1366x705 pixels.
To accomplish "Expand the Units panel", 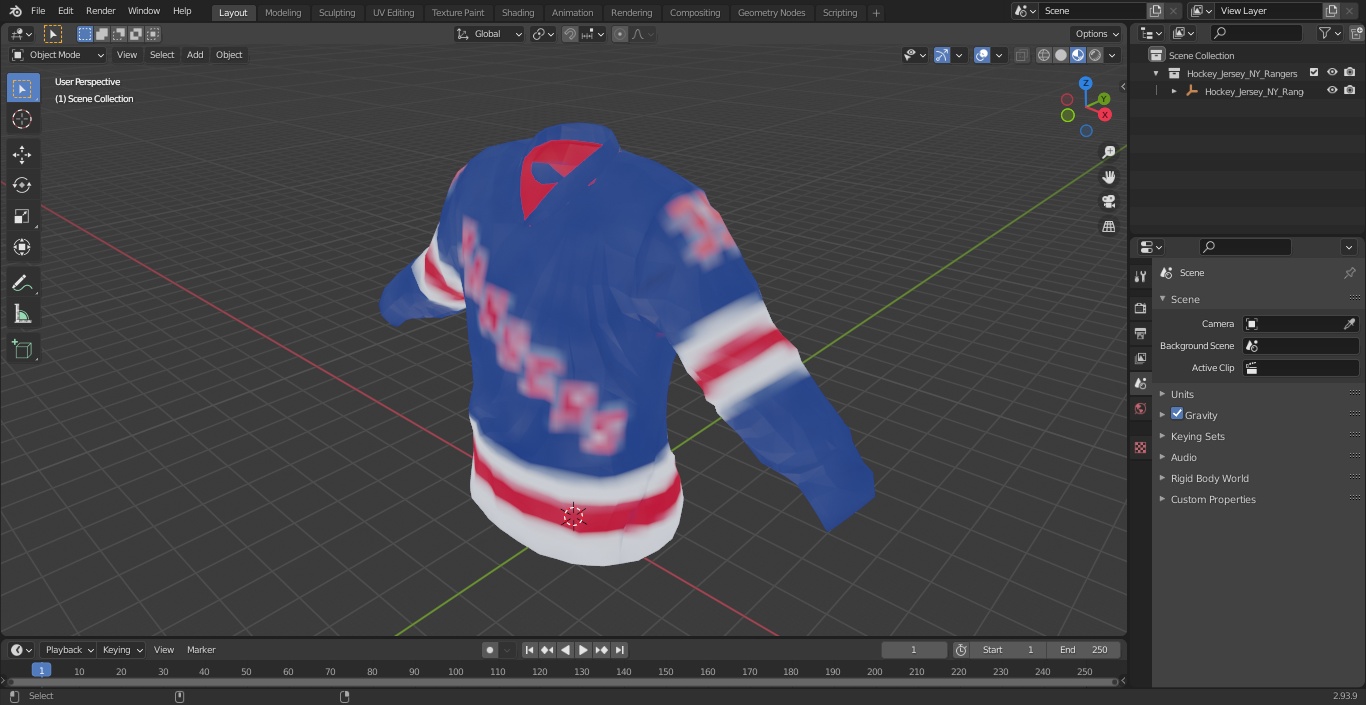I will point(1182,394).
